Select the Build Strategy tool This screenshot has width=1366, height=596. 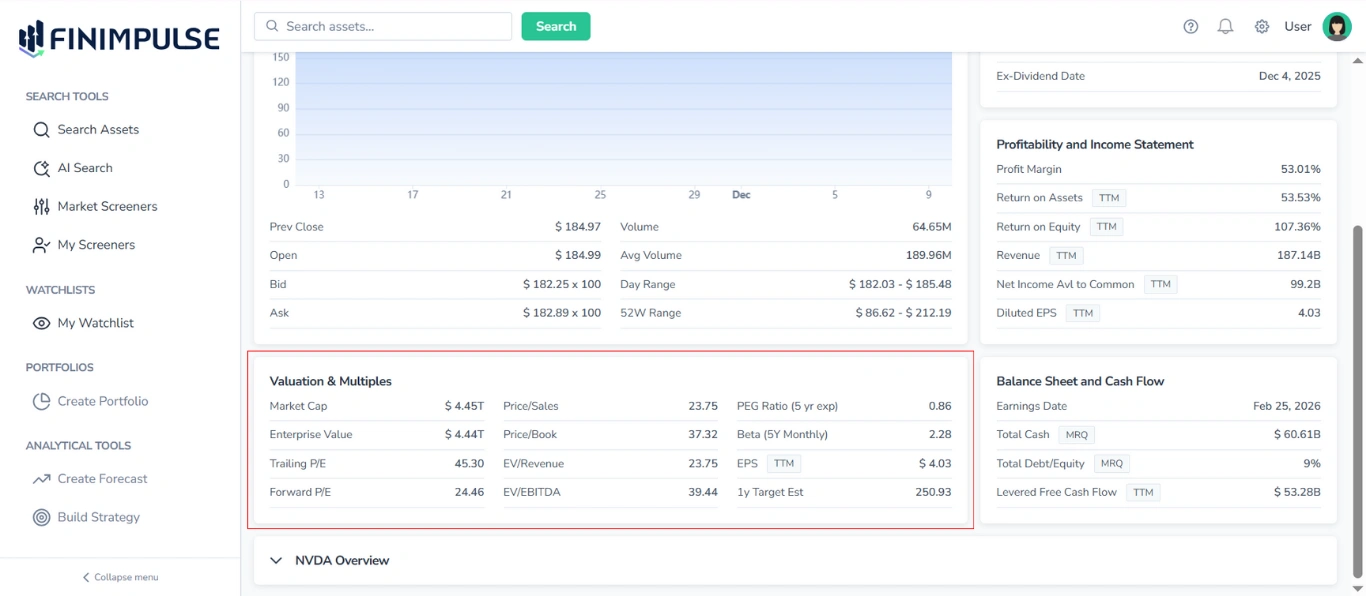coord(100,516)
